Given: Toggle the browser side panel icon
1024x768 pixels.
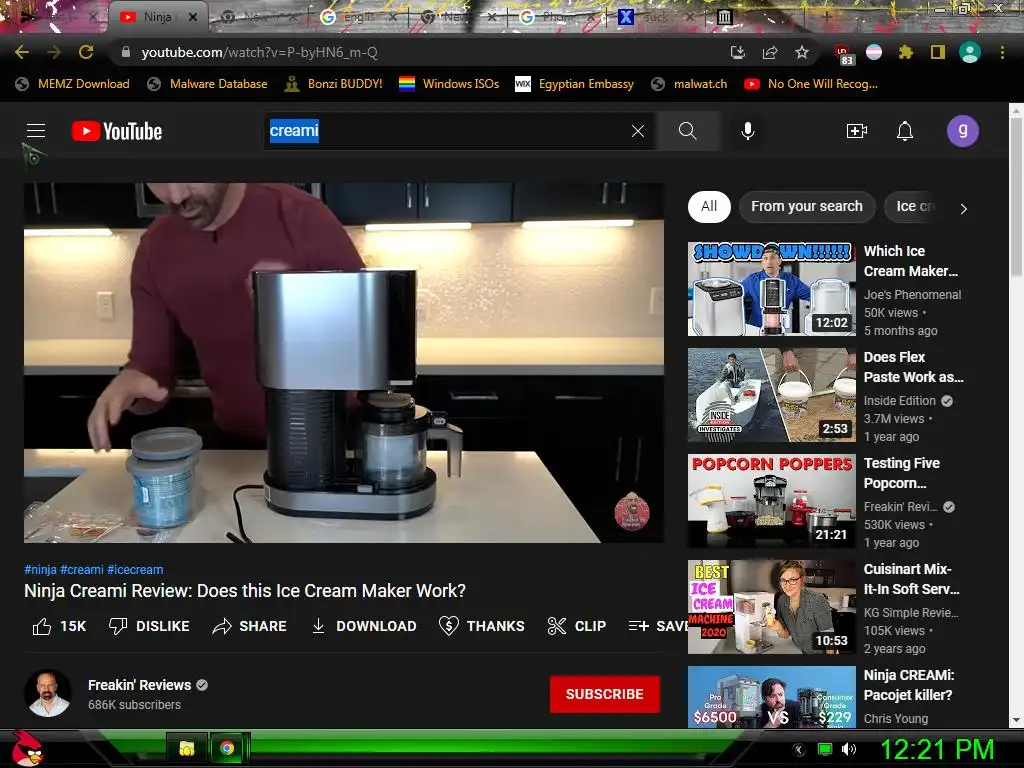Looking at the screenshot, I should click(938, 52).
